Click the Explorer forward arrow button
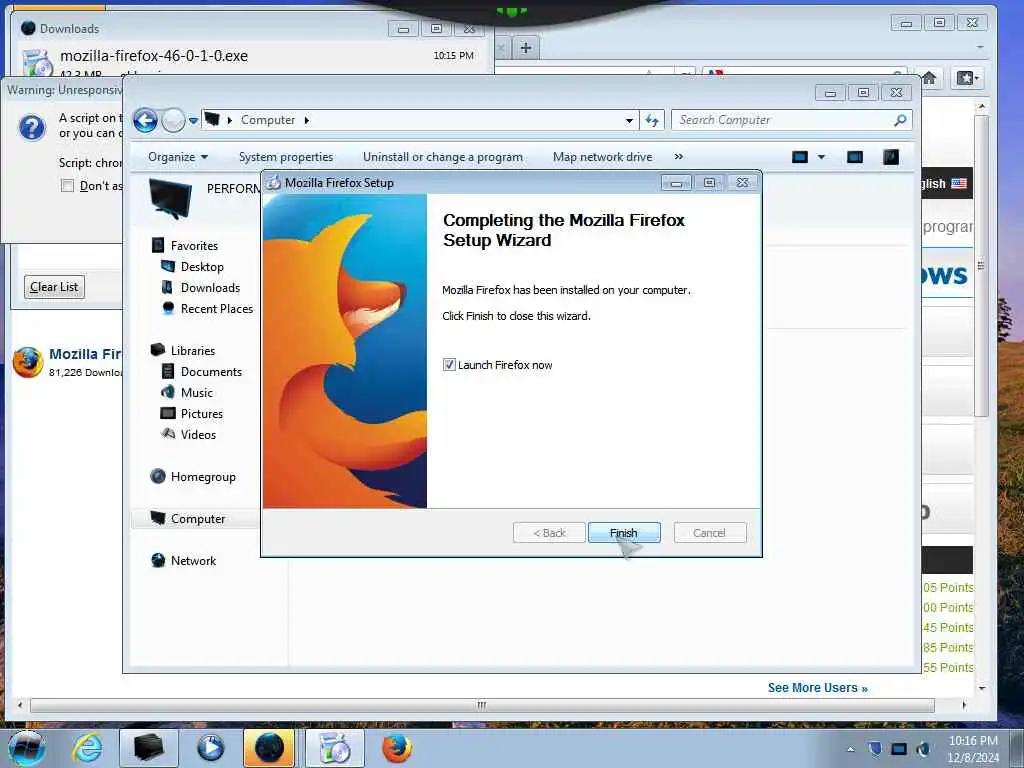 coord(173,120)
